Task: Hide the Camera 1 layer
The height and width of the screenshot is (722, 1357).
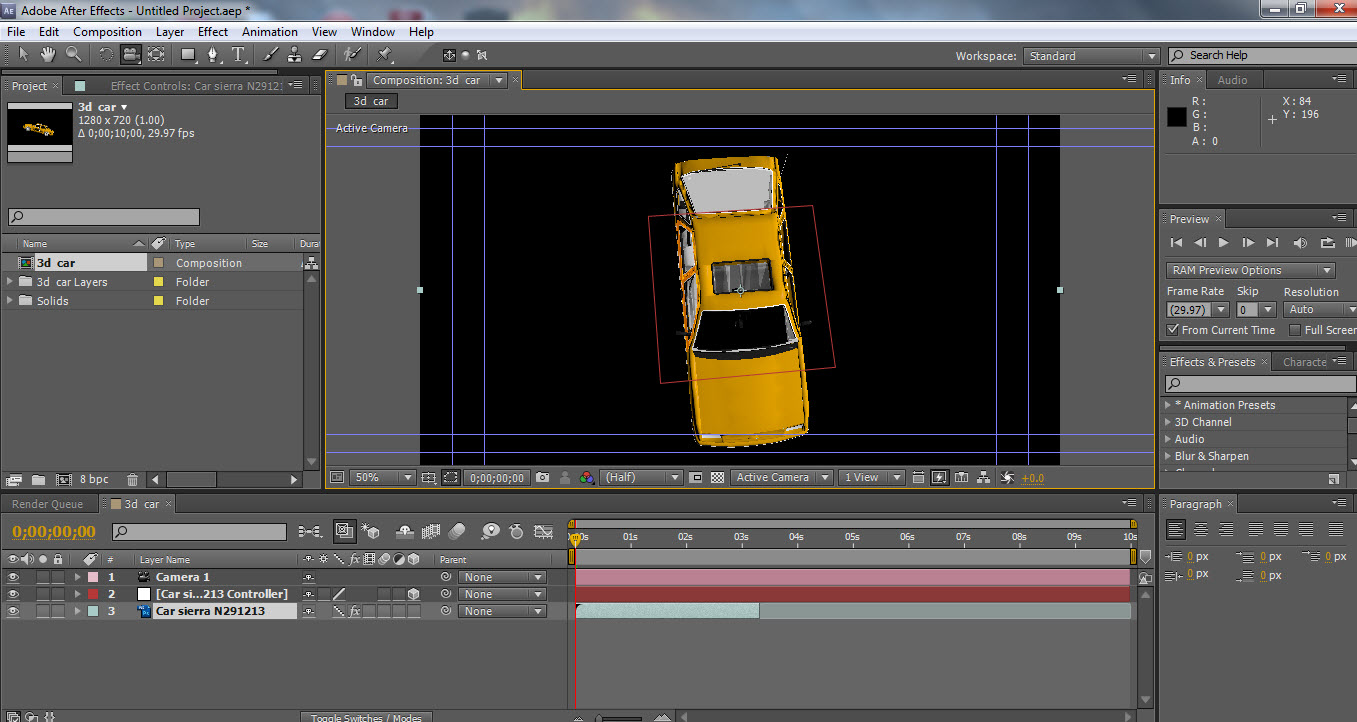Action: point(13,577)
